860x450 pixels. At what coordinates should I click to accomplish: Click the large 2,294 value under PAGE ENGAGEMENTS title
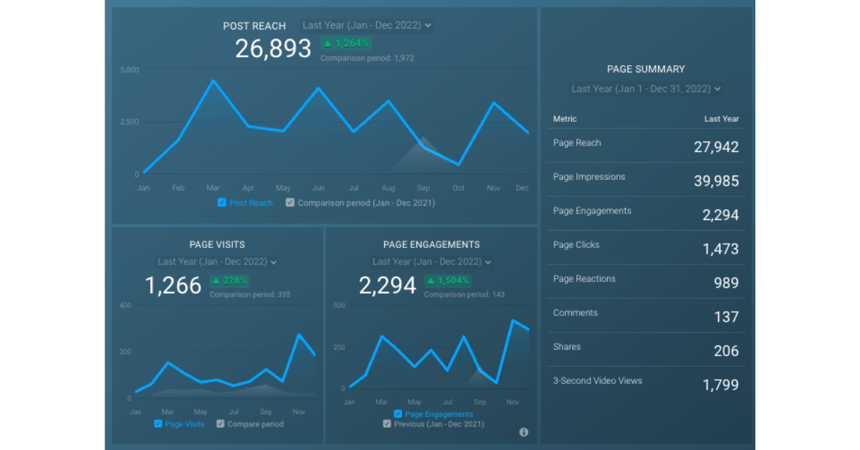(x=387, y=285)
